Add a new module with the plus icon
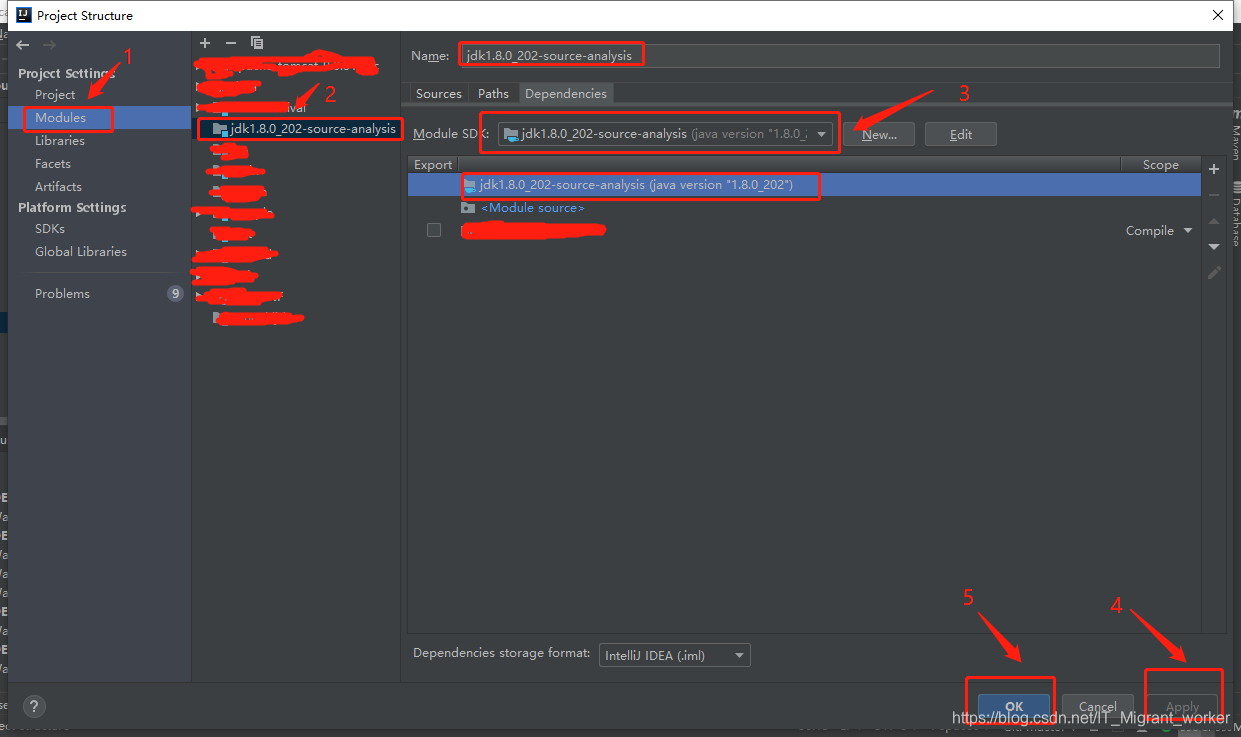1241x737 pixels. click(205, 43)
